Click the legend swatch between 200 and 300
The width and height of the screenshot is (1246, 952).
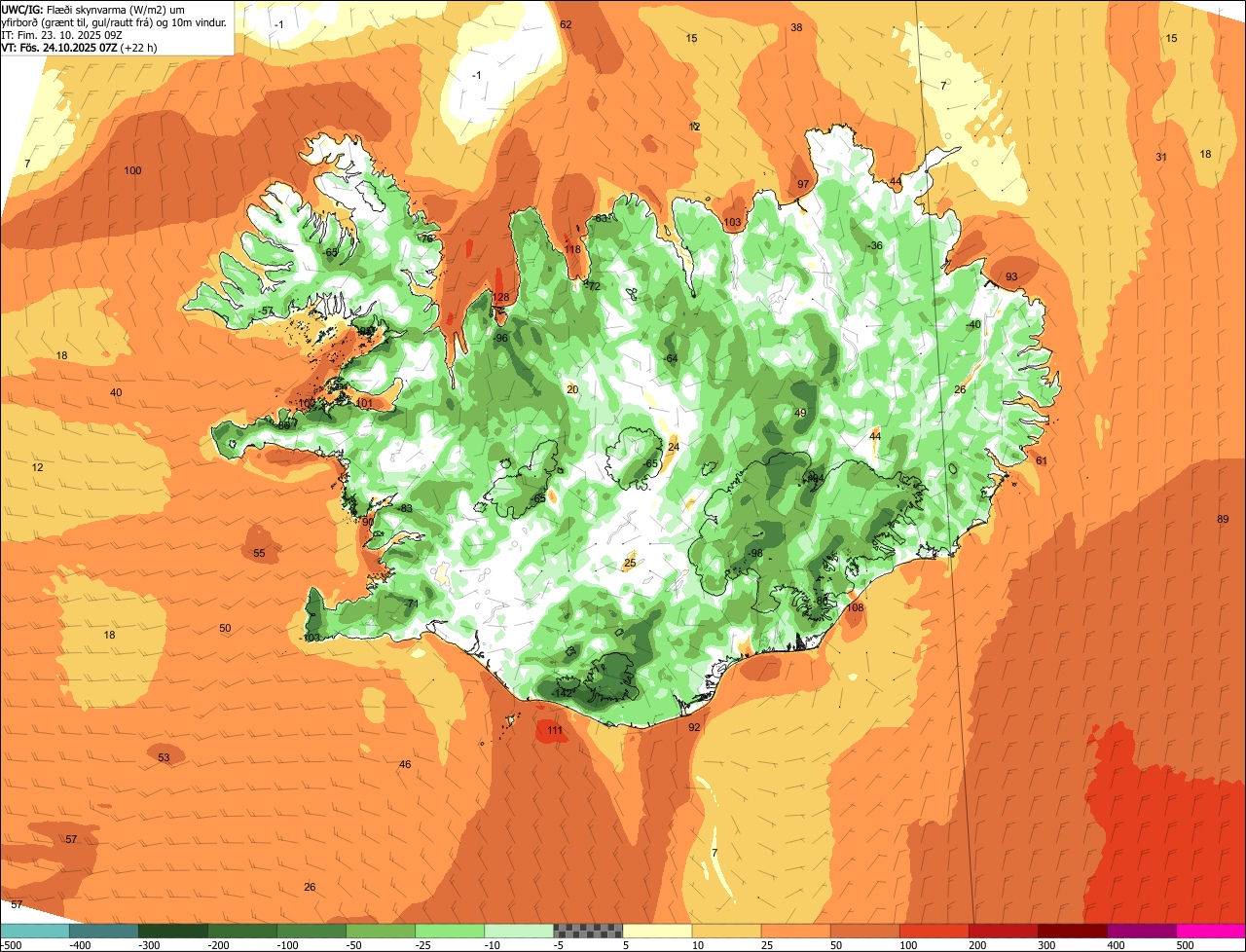coord(1003,930)
